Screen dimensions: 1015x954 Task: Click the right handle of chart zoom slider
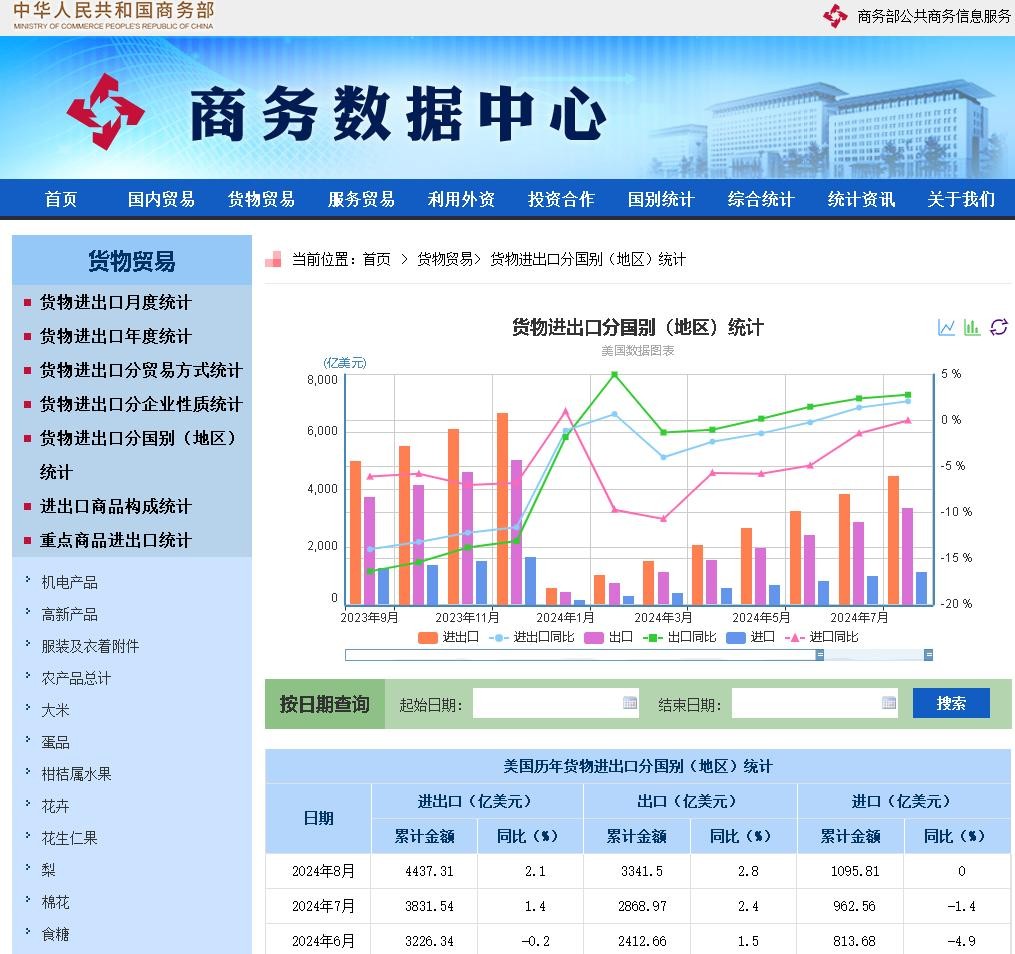tap(928, 655)
